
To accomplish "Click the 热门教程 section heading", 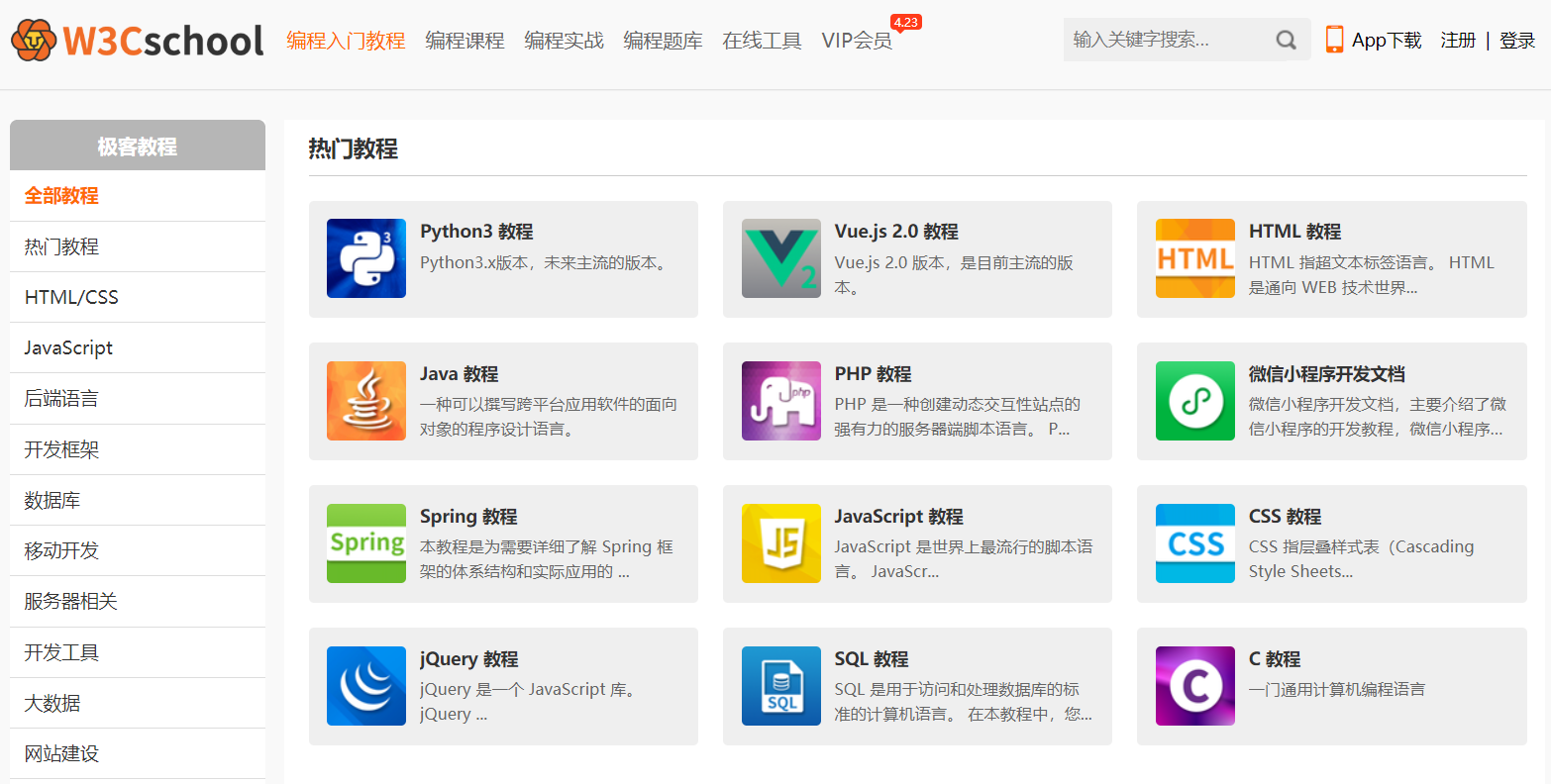I will (353, 149).
